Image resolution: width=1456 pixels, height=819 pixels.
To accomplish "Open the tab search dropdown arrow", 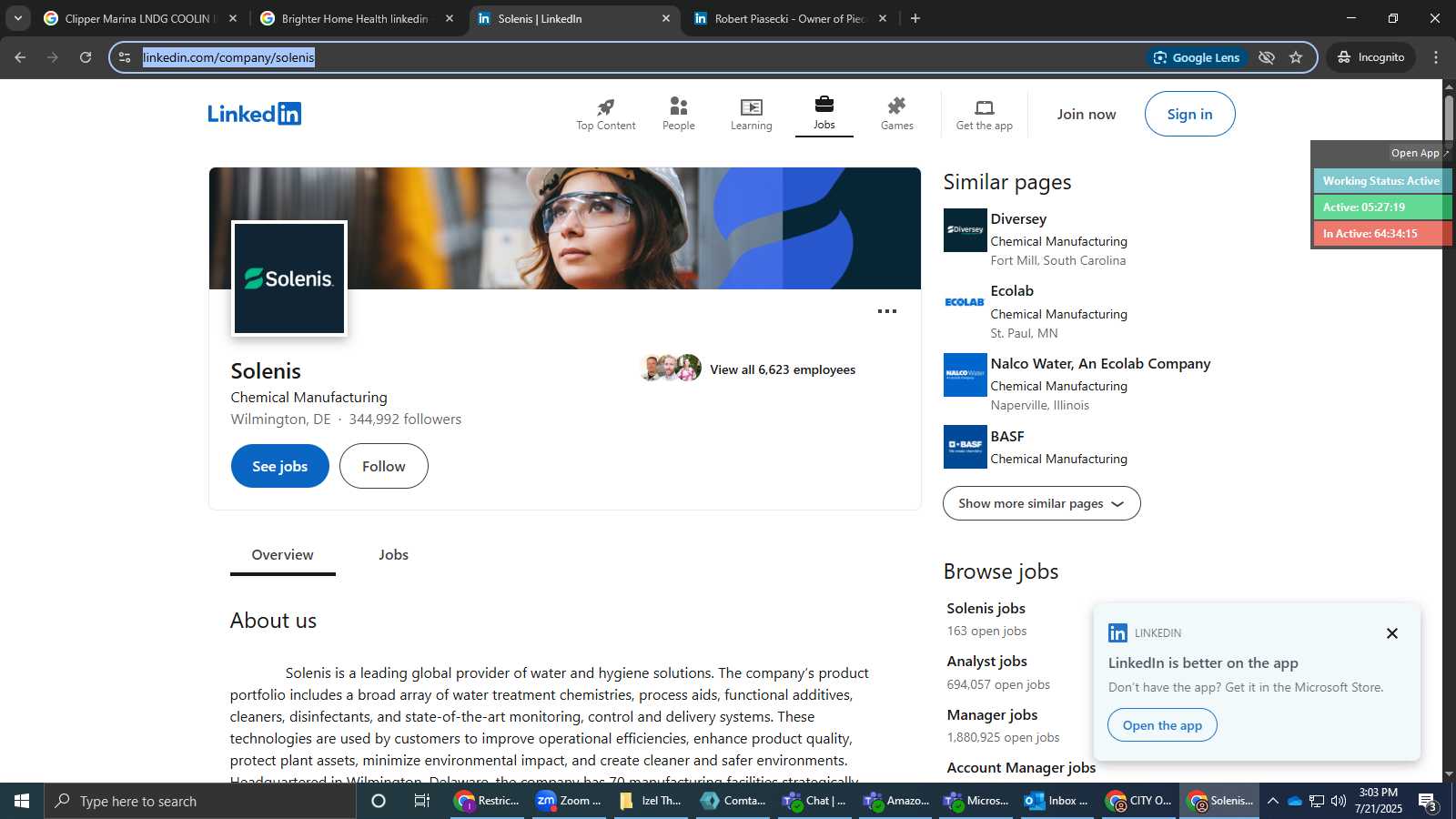I will coord(17,18).
